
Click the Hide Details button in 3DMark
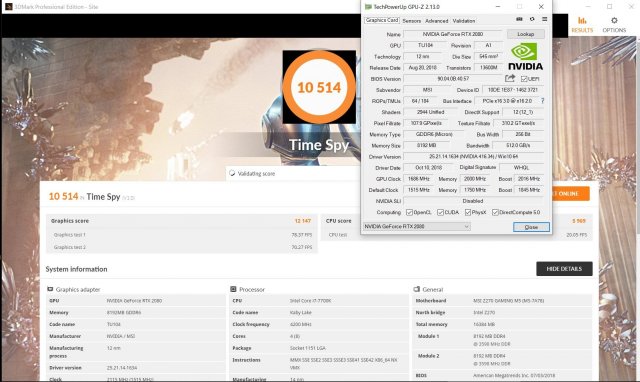564,269
